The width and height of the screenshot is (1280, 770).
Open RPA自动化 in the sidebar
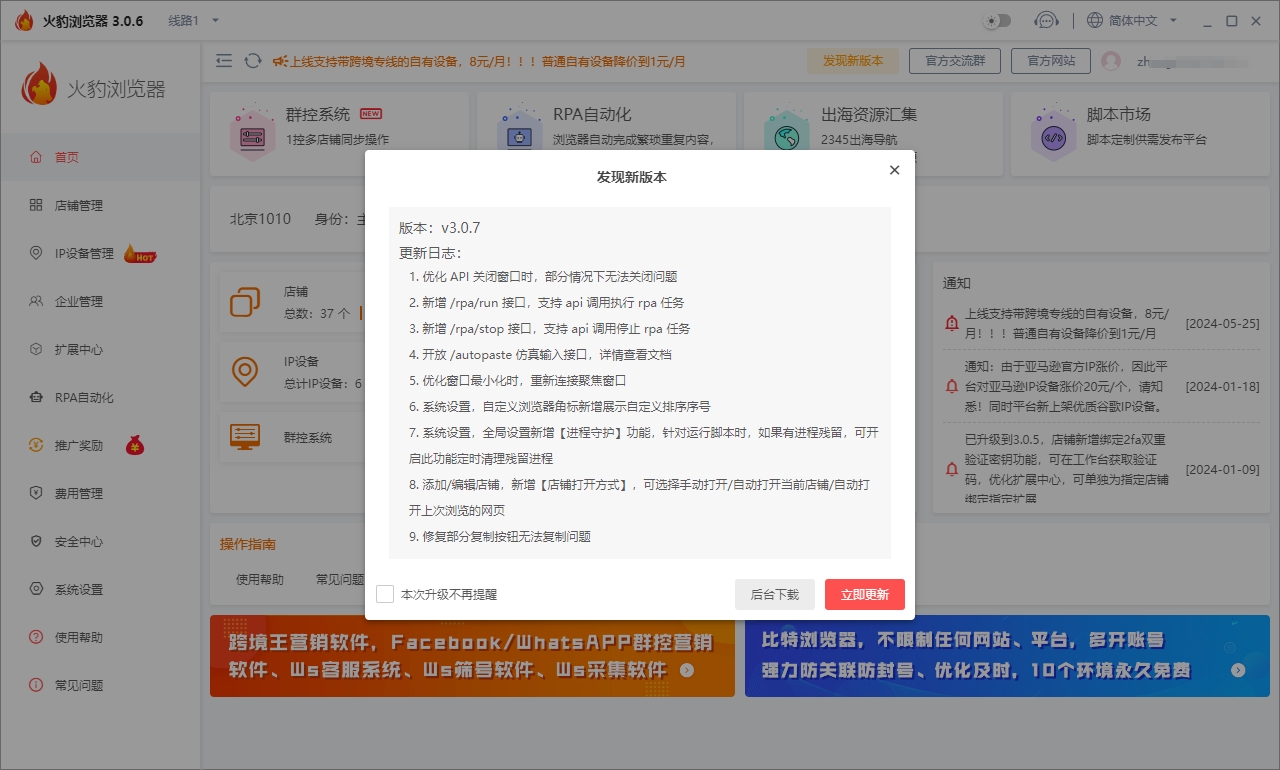[100, 397]
